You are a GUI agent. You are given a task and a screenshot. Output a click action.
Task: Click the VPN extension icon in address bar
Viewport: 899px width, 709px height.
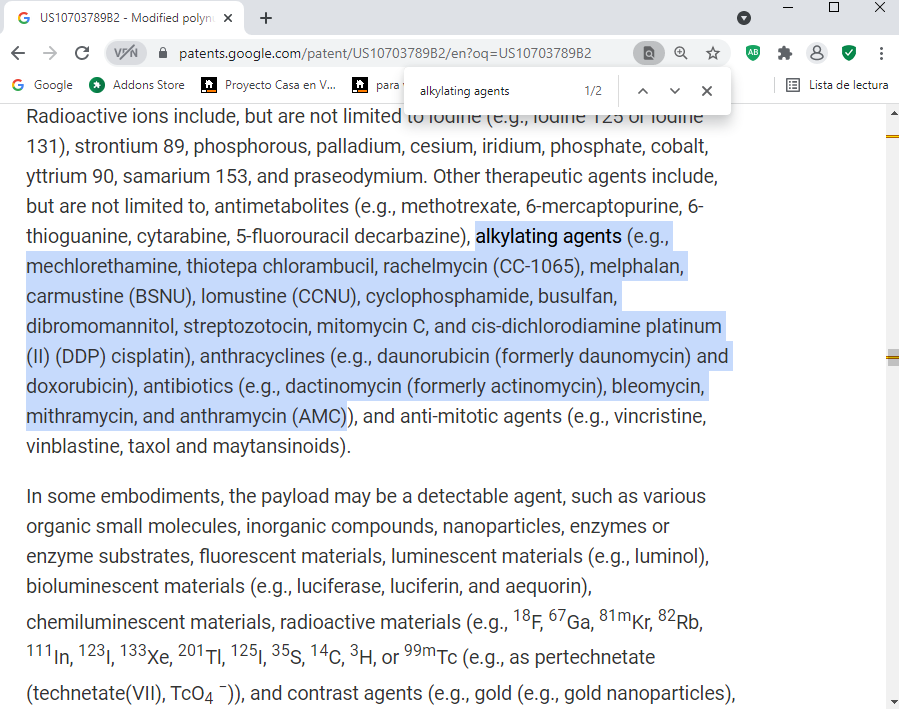pyautogui.click(x=125, y=53)
